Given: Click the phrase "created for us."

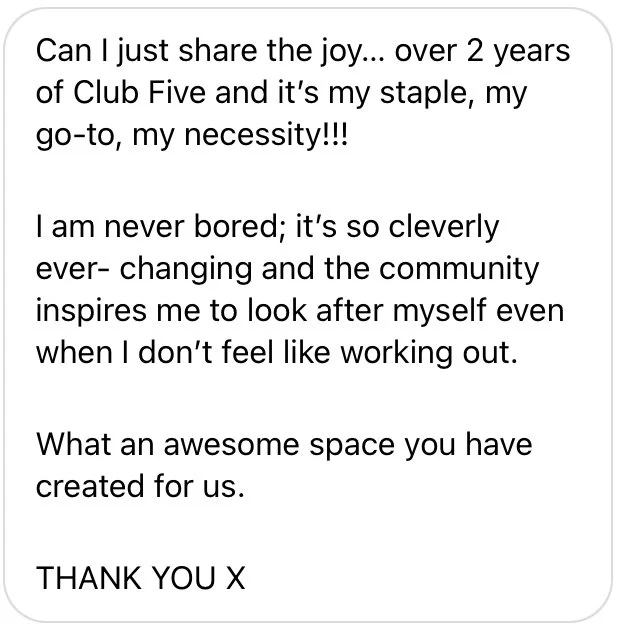Looking at the screenshot, I should pyautogui.click(x=140, y=487).
